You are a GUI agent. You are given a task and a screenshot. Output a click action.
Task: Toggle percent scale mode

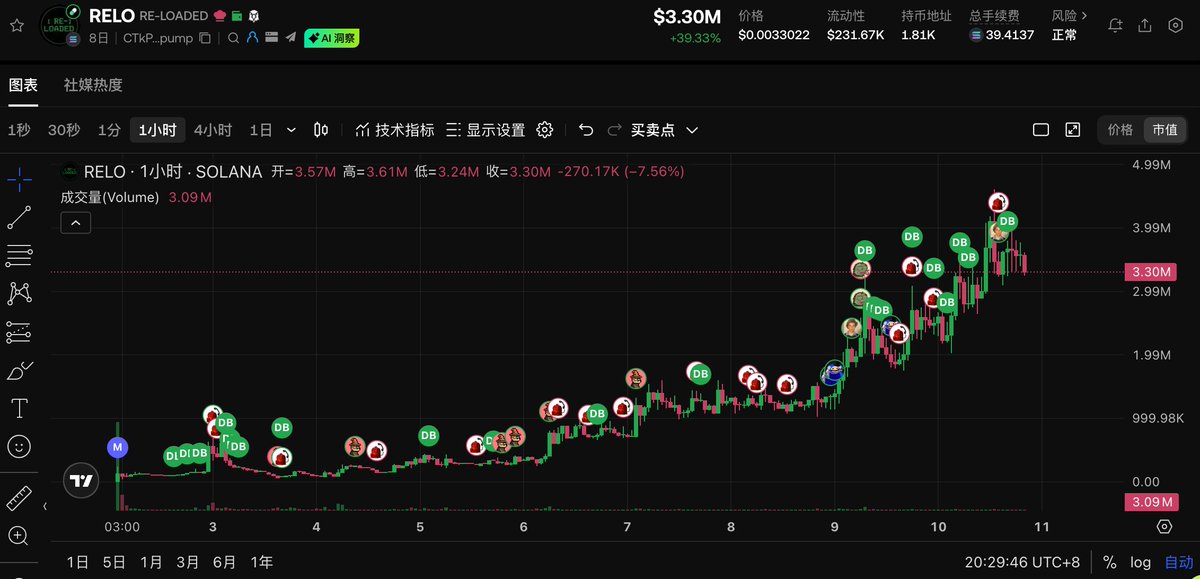coord(1110,562)
